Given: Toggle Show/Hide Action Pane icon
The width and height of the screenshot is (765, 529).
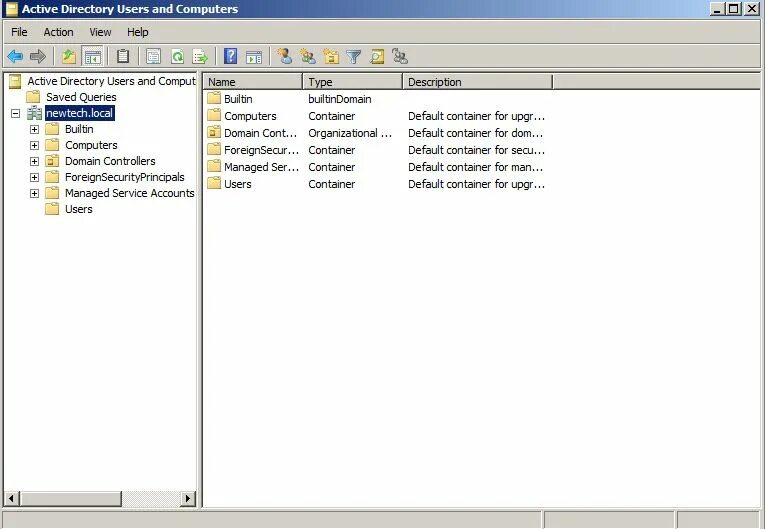Looking at the screenshot, I should 254,57.
